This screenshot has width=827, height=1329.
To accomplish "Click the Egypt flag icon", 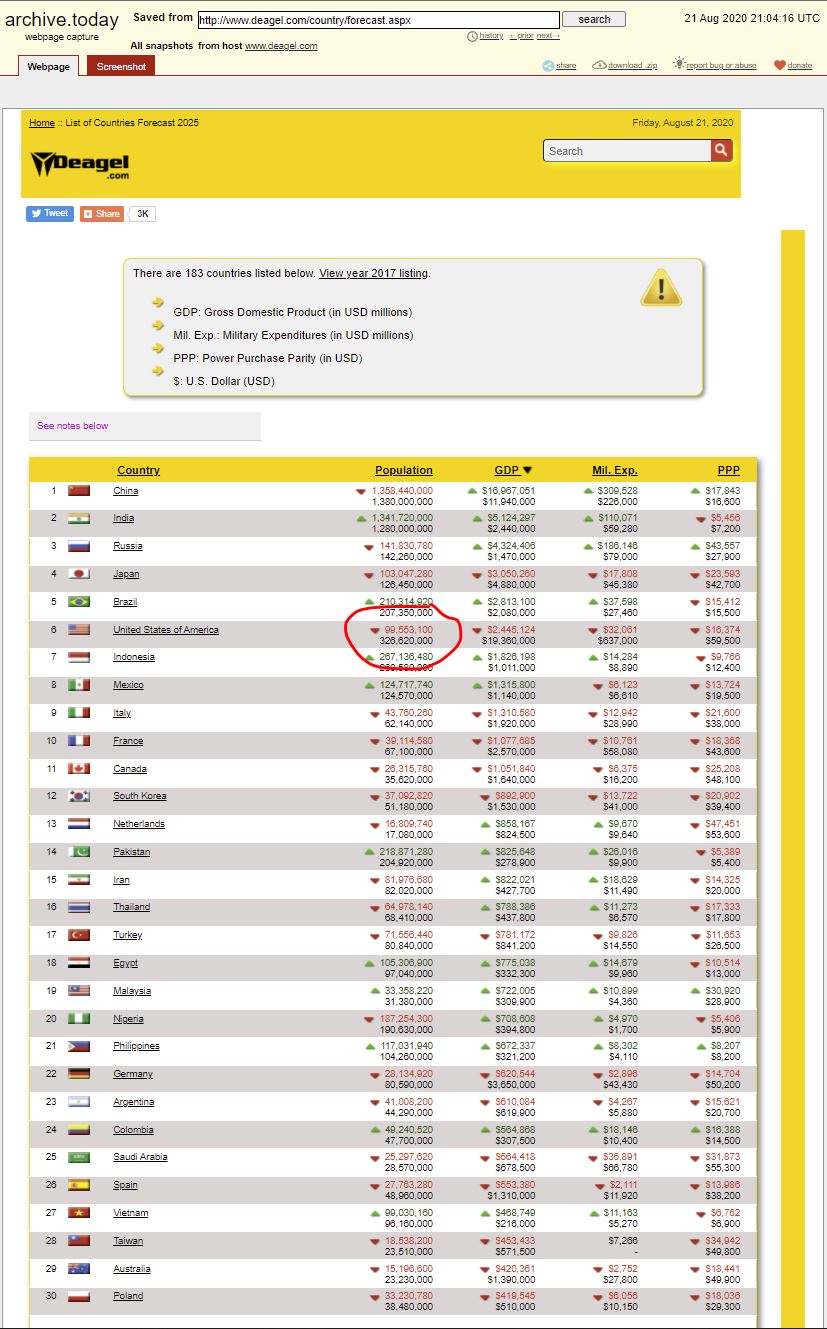I will coord(79,963).
